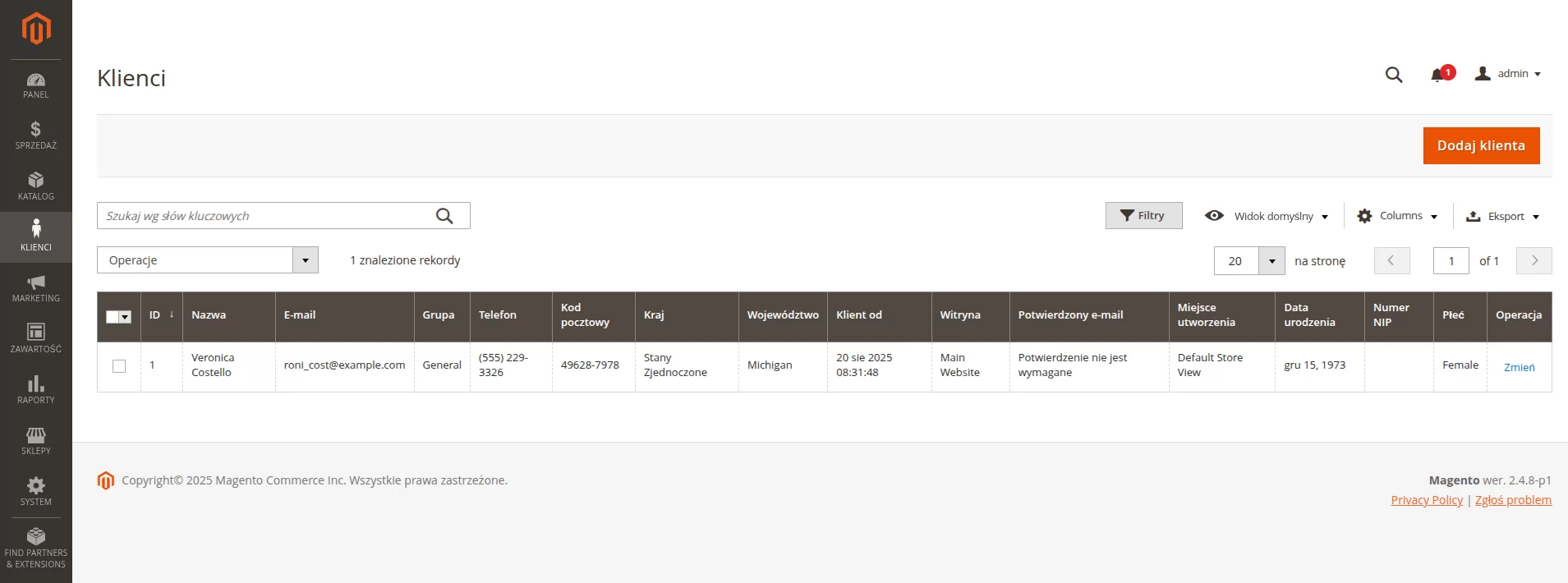Open the Katalog catalog menu

[x=36, y=186]
